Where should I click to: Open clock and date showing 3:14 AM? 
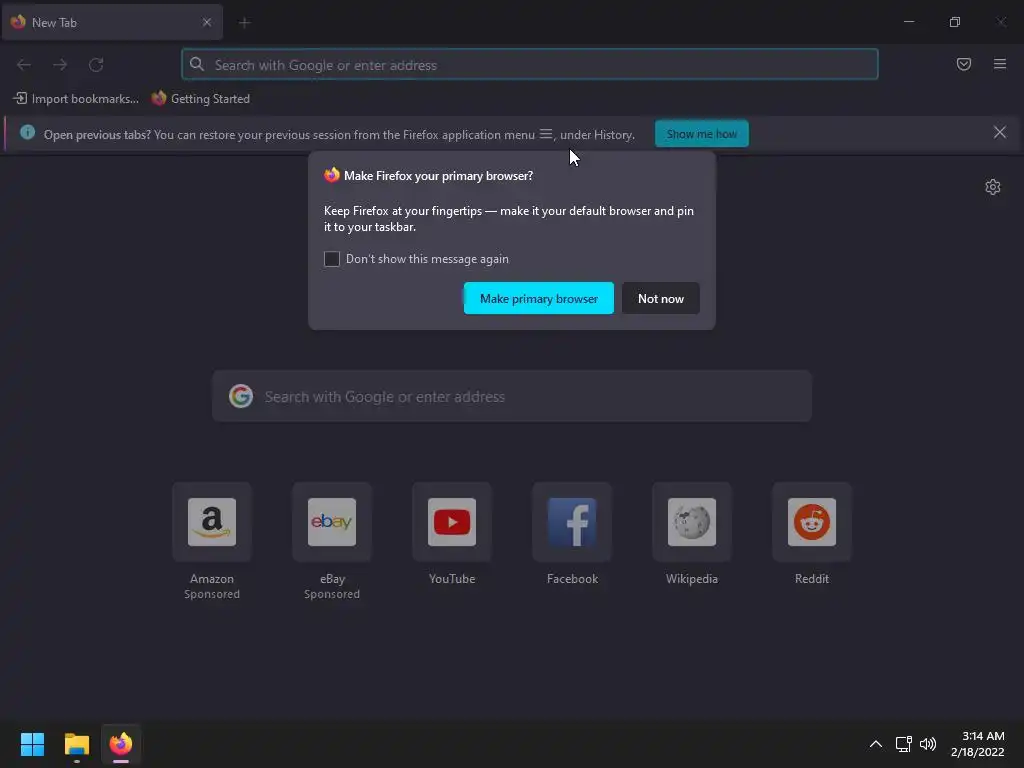978,744
